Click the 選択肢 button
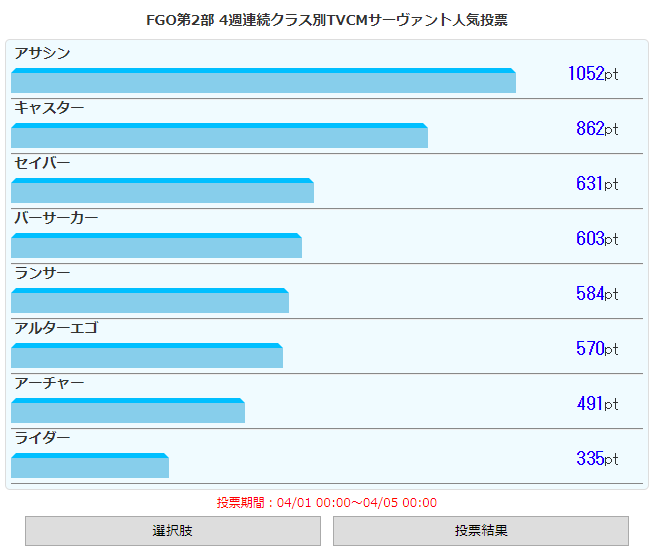Image resolution: width=658 pixels, height=552 pixels. tap(172, 531)
